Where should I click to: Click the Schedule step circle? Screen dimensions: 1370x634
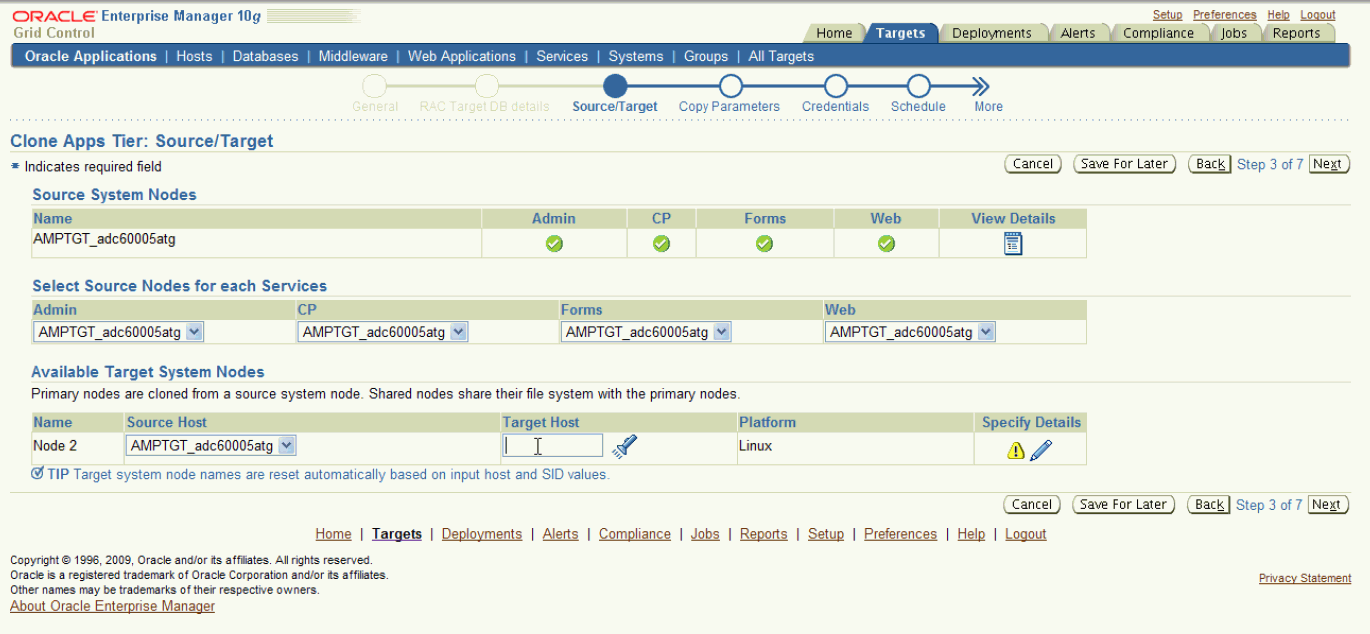918,86
